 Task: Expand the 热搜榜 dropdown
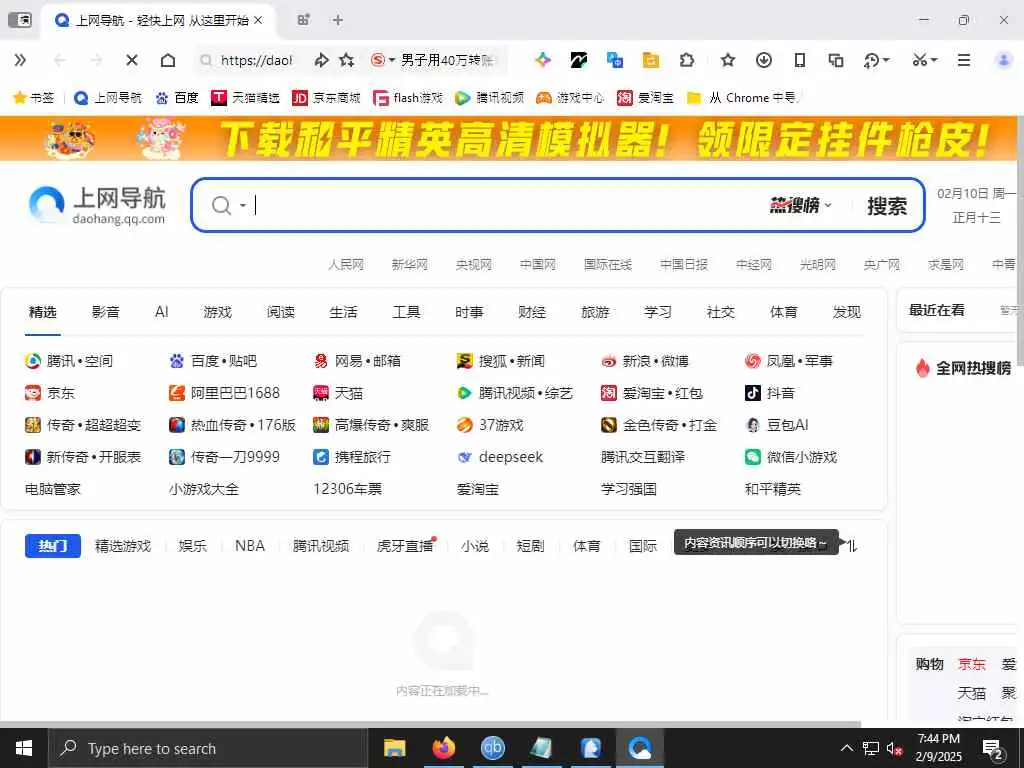click(x=801, y=205)
